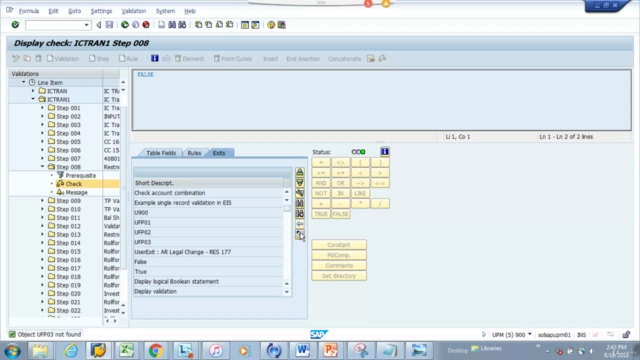The width and height of the screenshot is (640, 360).
Task: Expand the Step 015 tree node
Action: [x=42, y=251]
